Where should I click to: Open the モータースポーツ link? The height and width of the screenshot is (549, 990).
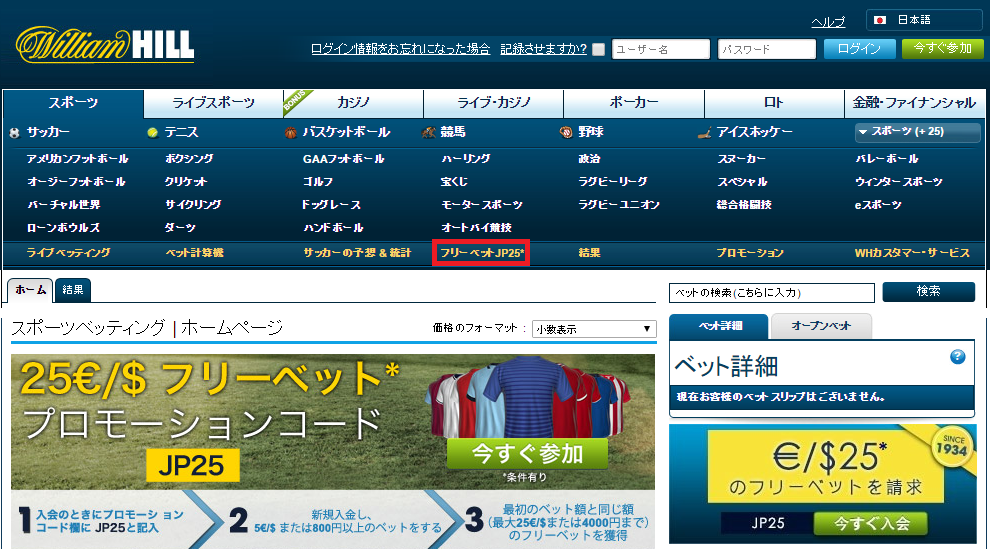(x=482, y=204)
